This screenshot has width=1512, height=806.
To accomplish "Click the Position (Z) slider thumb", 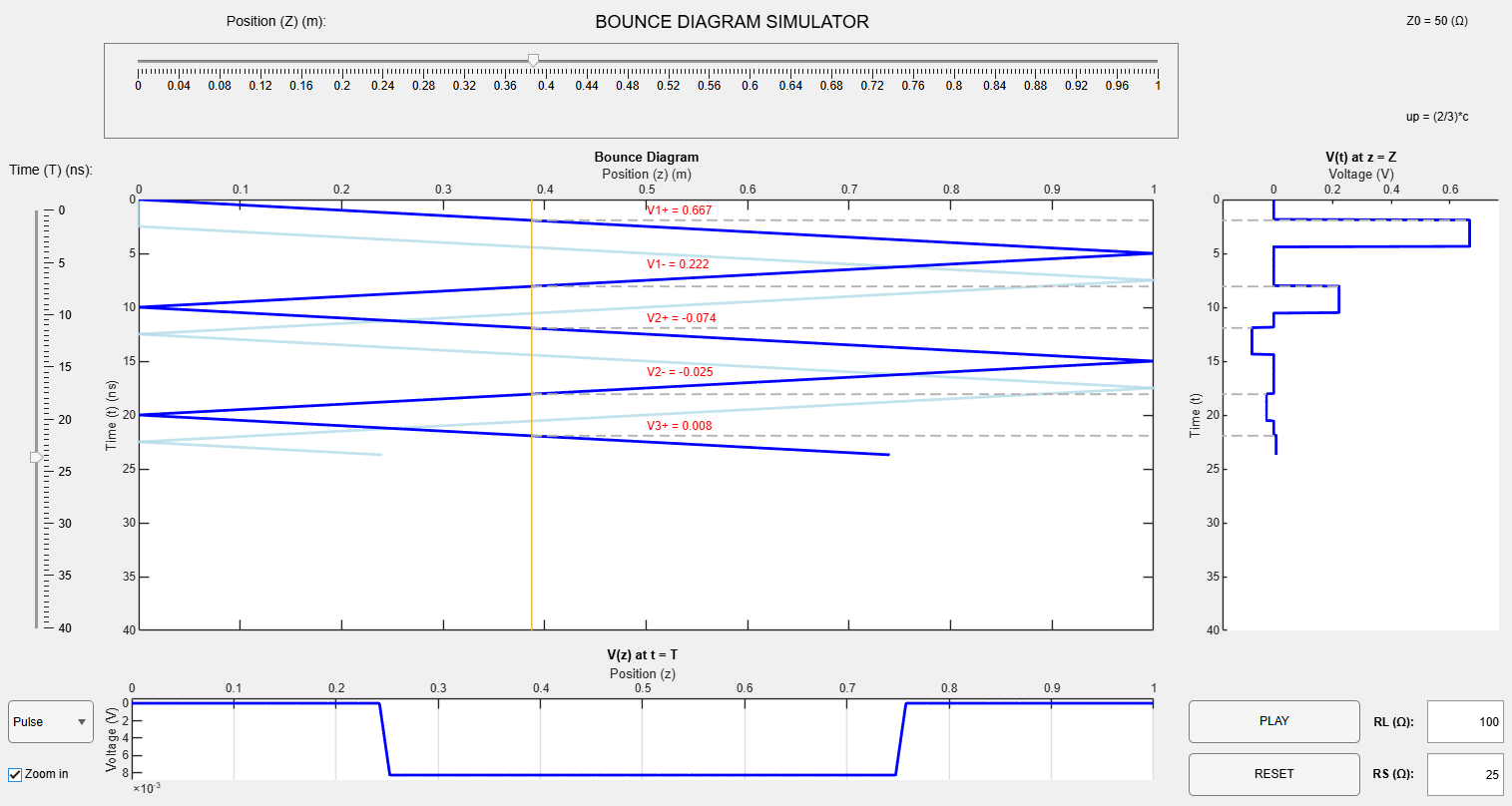I will tap(532, 60).
